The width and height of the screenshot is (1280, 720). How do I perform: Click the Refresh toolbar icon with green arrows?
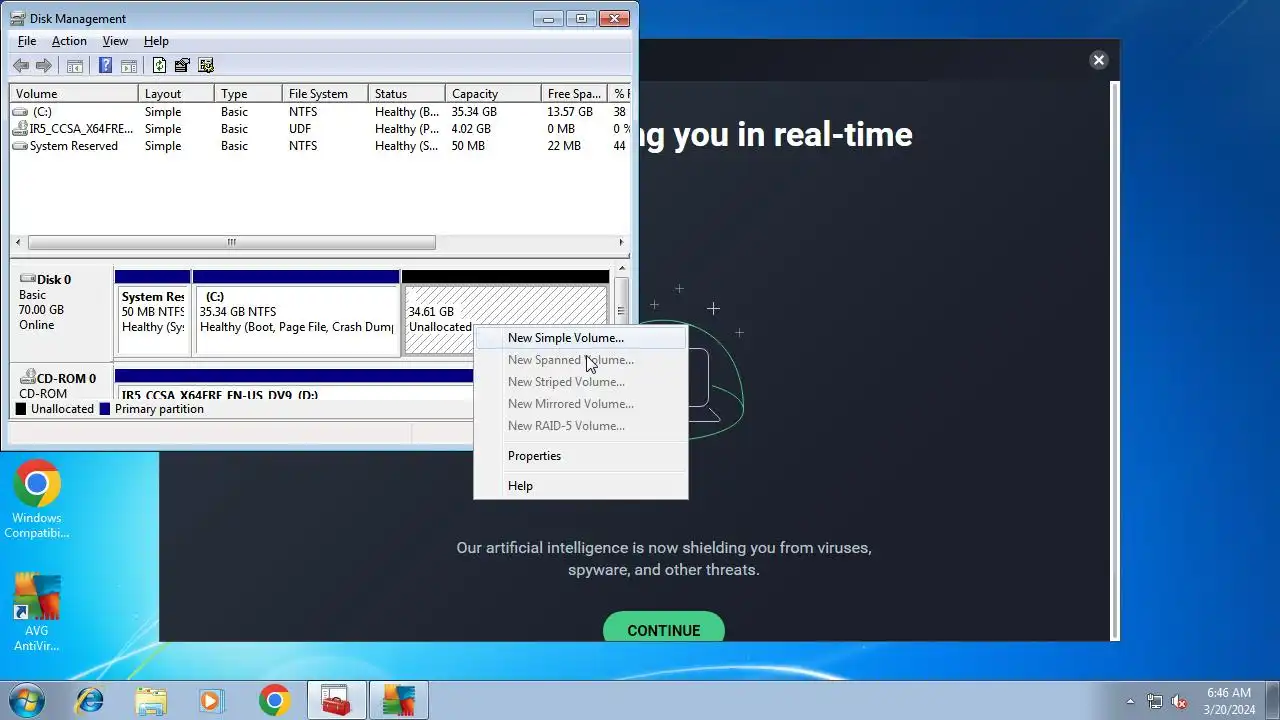coord(159,66)
